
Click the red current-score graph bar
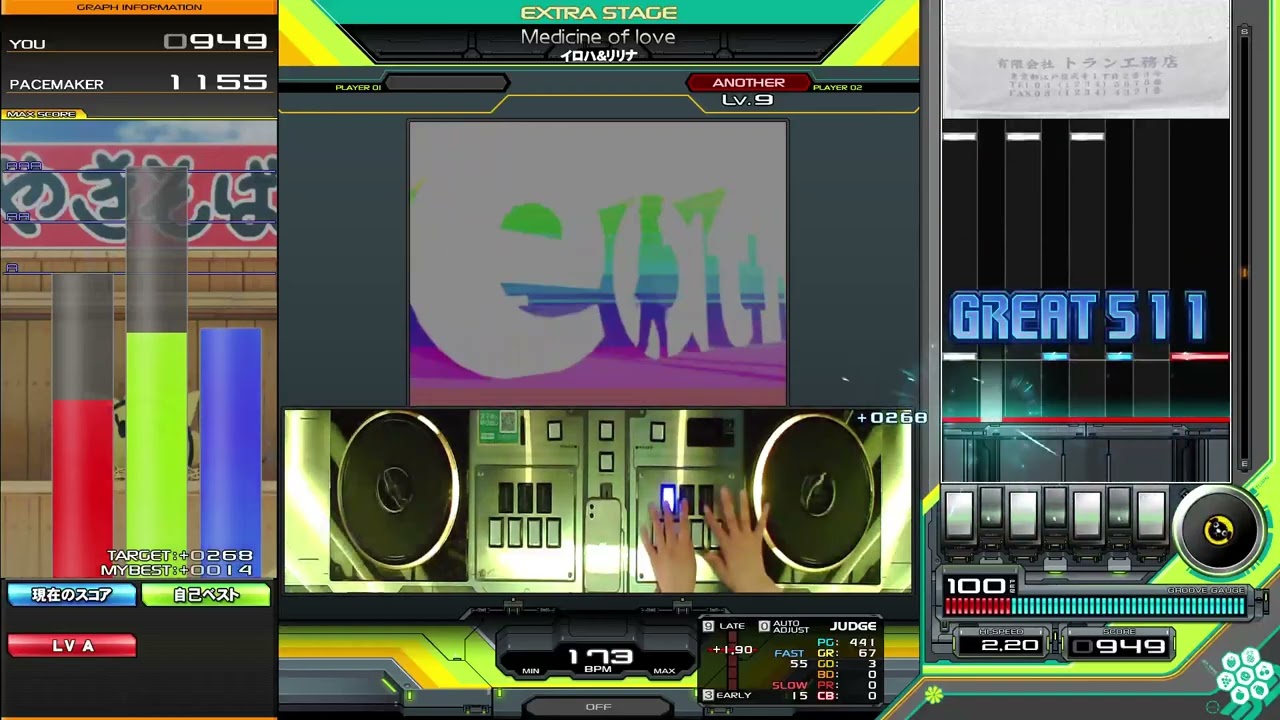point(82,488)
